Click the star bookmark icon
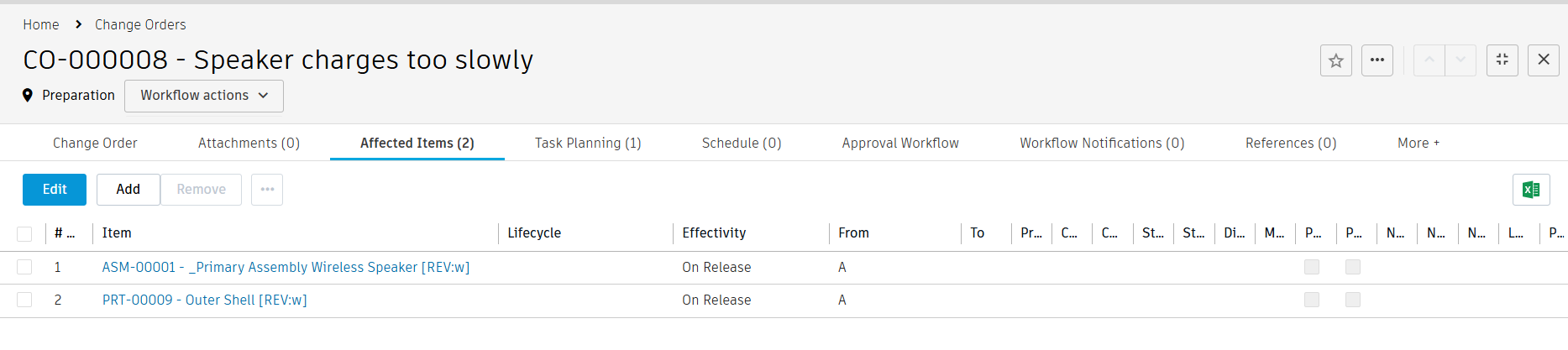Viewport: 1568px width, 350px height. pos(1335,60)
